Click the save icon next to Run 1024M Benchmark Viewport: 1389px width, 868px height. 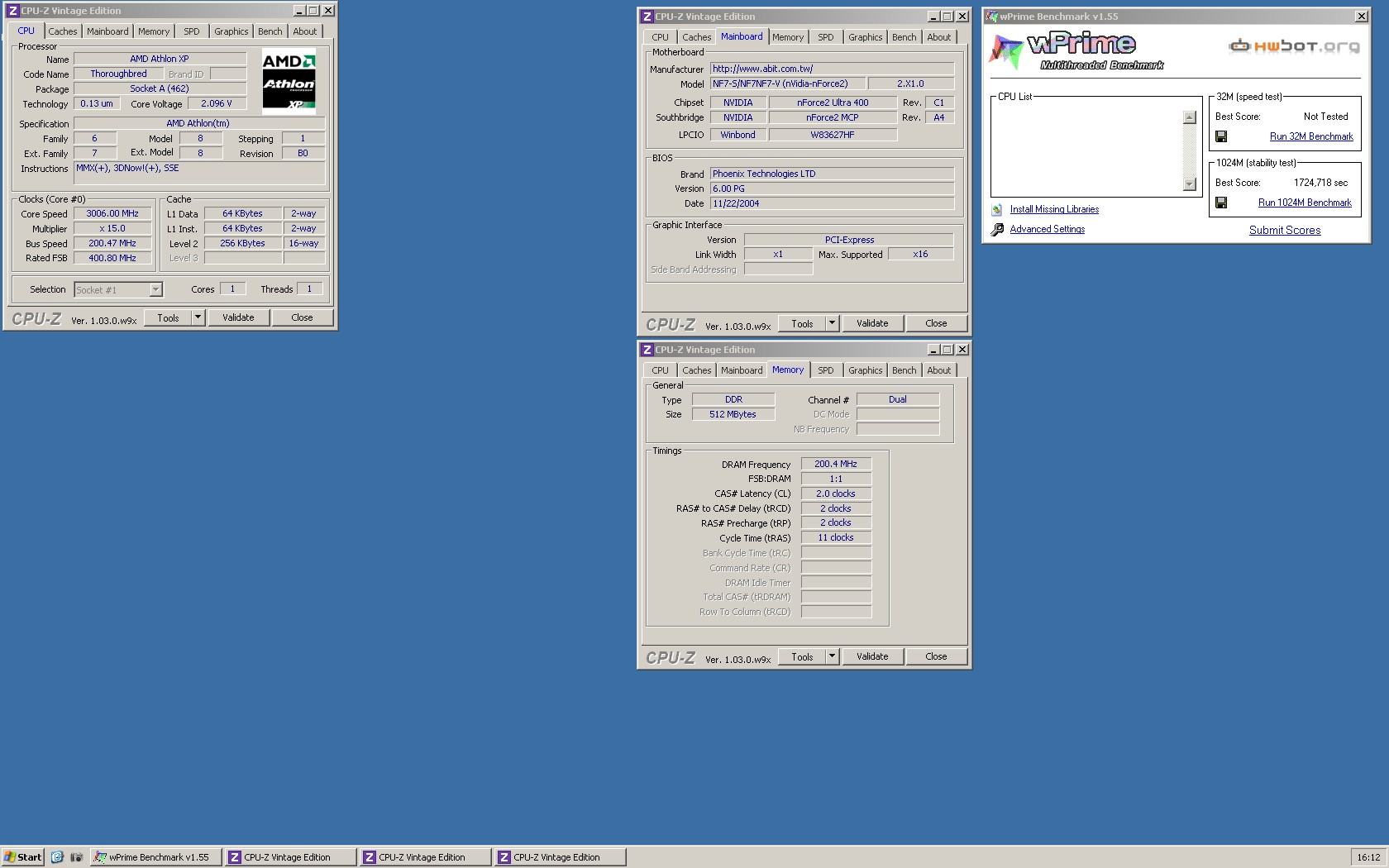point(1221,203)
